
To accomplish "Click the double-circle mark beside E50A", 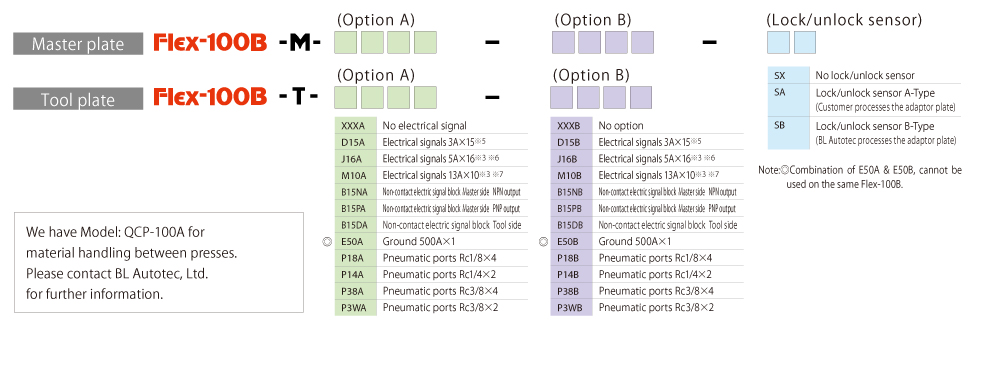I will click(327, 242).
